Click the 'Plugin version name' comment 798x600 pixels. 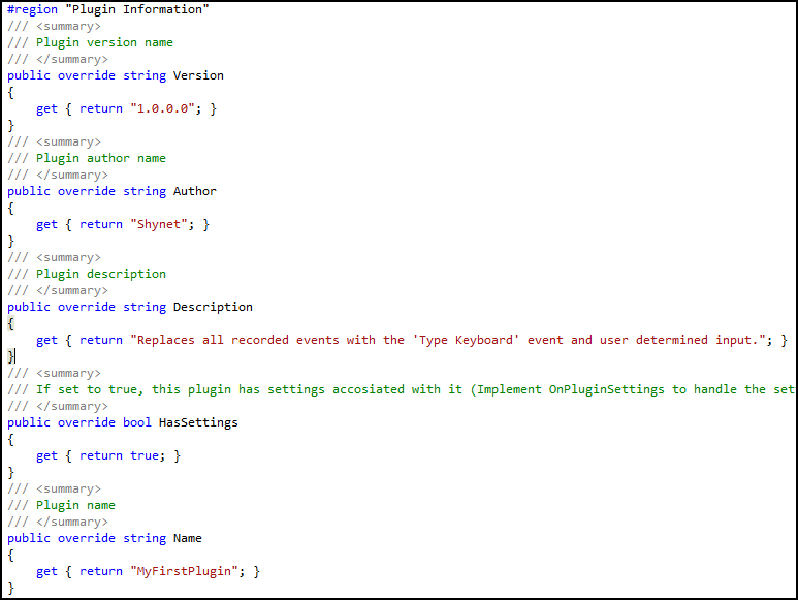[104, 42]
